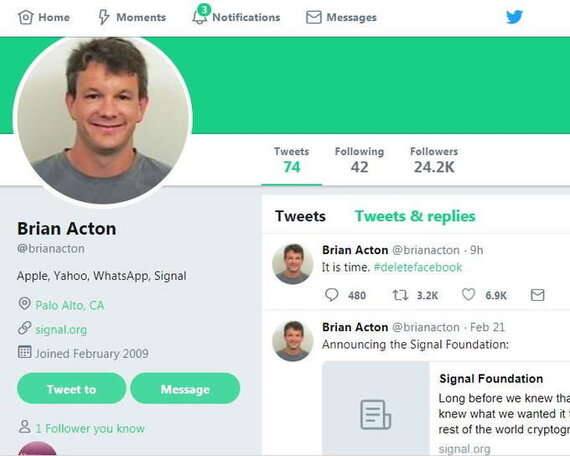Viewport: 570px width, 456px height.
Task: View the 24.2K Followers list
Action: pos(434,160)
